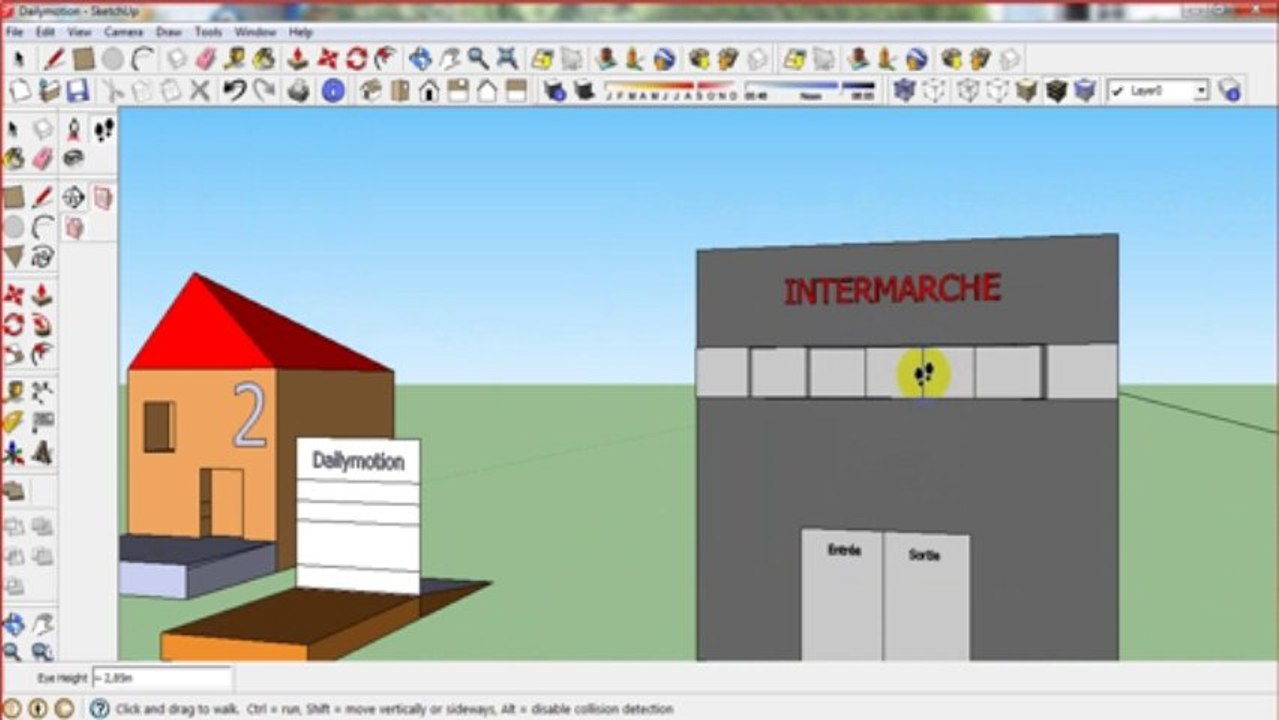
Task: Click the Entrée door on the store
Action: tap(842, 594)
